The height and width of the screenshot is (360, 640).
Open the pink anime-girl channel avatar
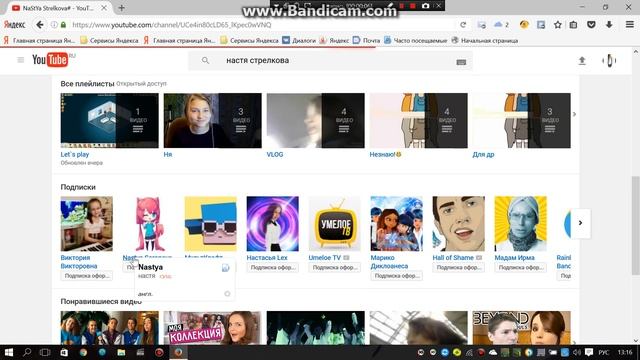click(x=149, y=224)
